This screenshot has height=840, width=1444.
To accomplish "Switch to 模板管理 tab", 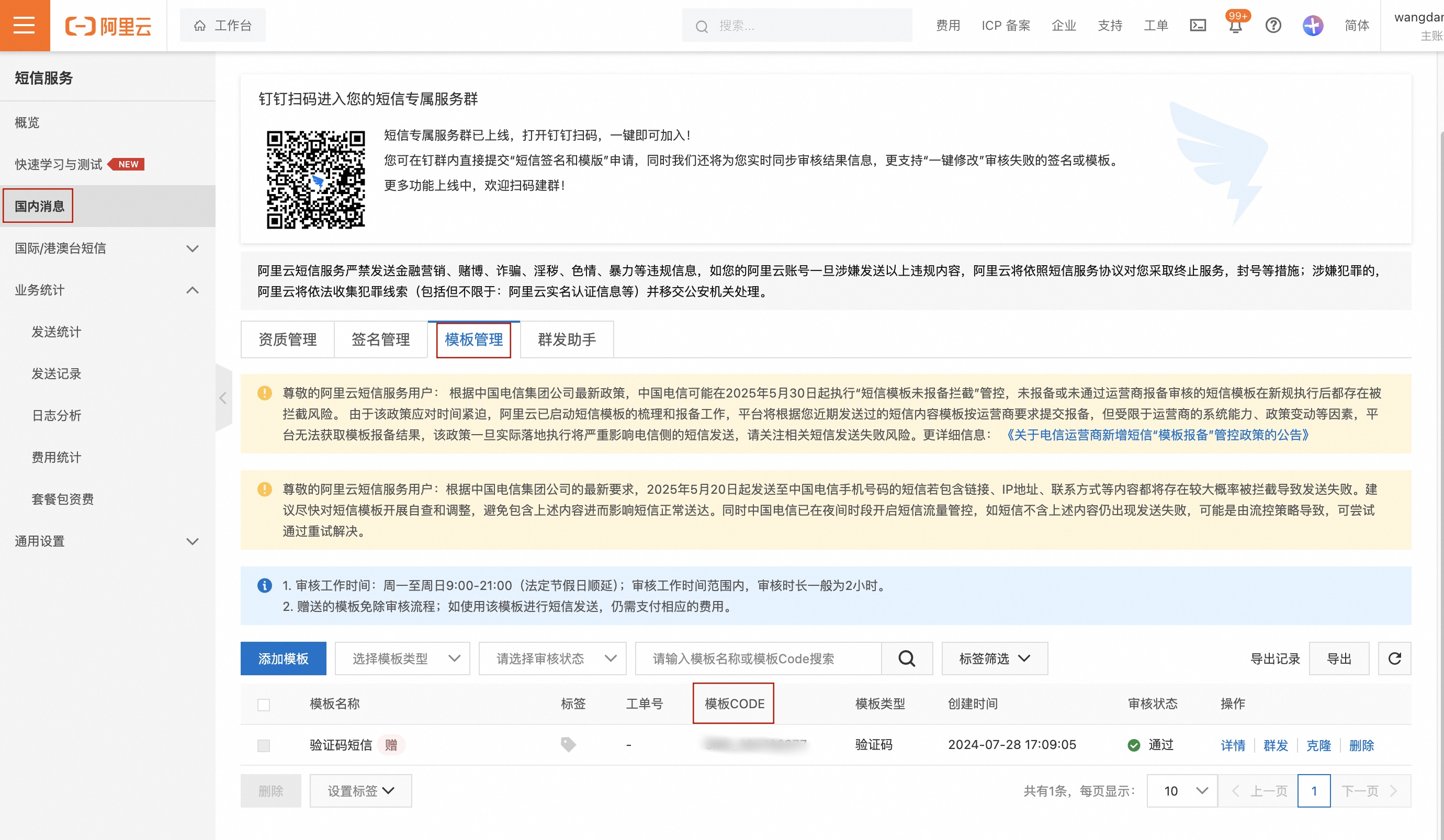I will click(473, 339).
